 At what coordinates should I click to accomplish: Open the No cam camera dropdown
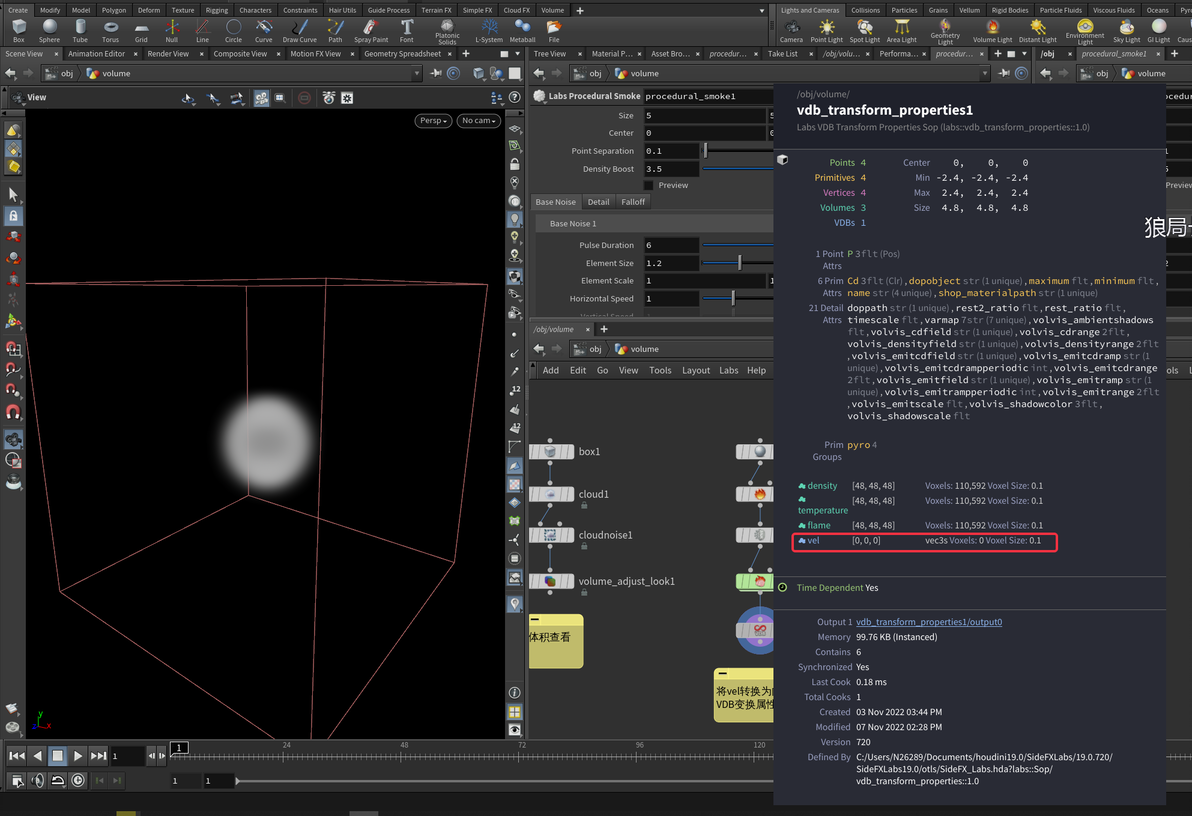[478, 121]
